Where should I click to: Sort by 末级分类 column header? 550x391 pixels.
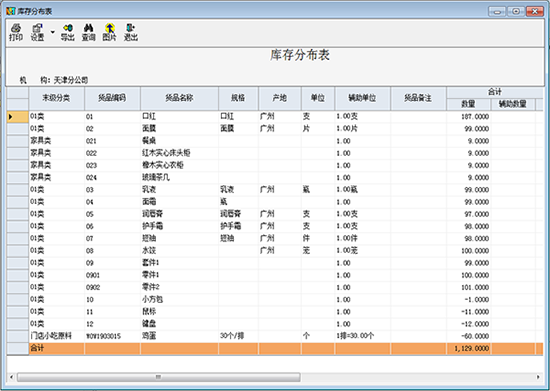[56, 98]
